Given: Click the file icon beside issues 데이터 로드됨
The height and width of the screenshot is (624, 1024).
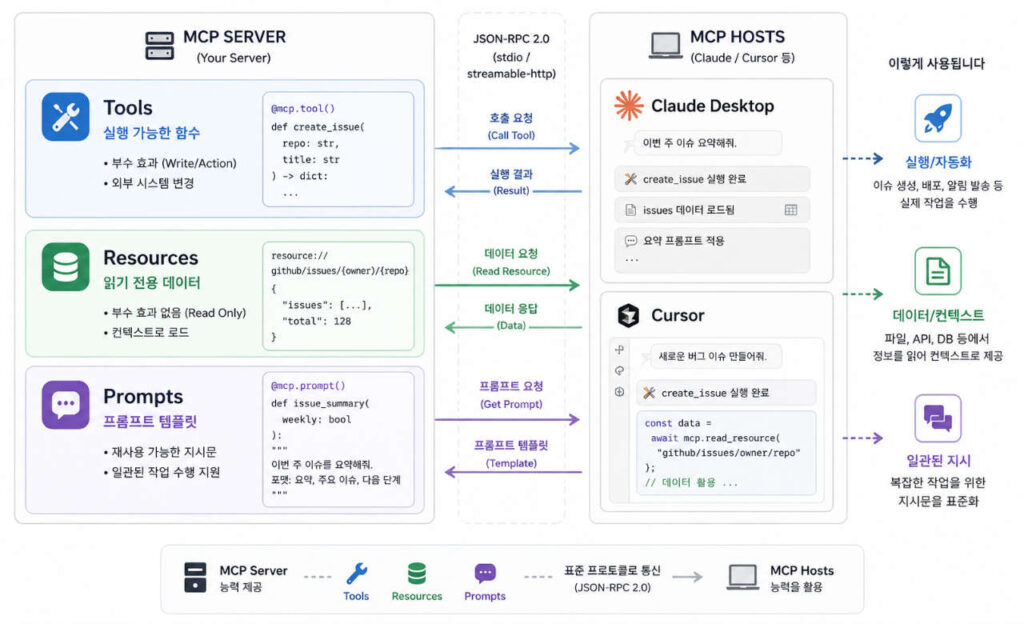Looking at the screenshot, I should (630, 210).
